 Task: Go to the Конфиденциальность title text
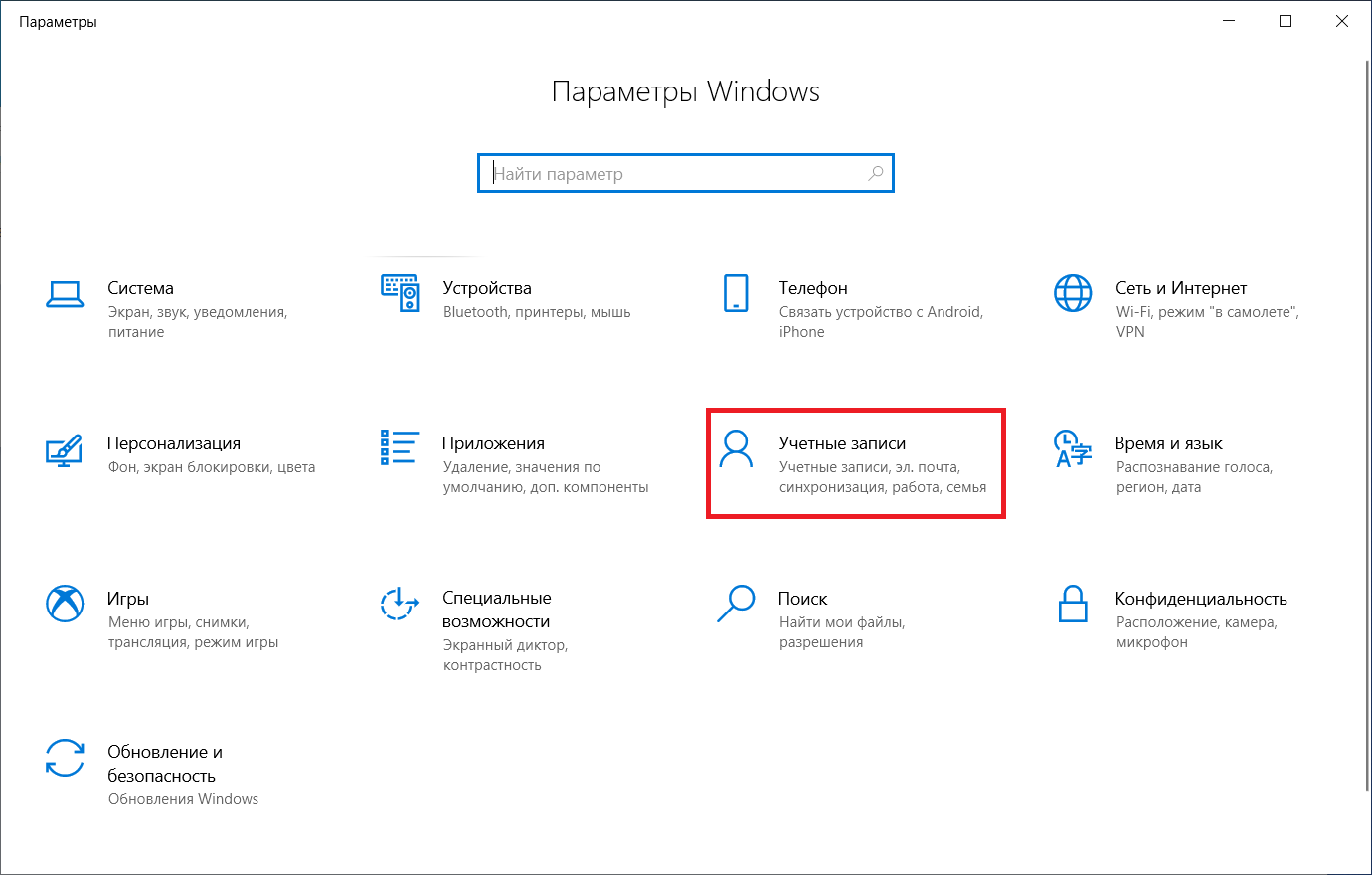(x=1200, y=599)
